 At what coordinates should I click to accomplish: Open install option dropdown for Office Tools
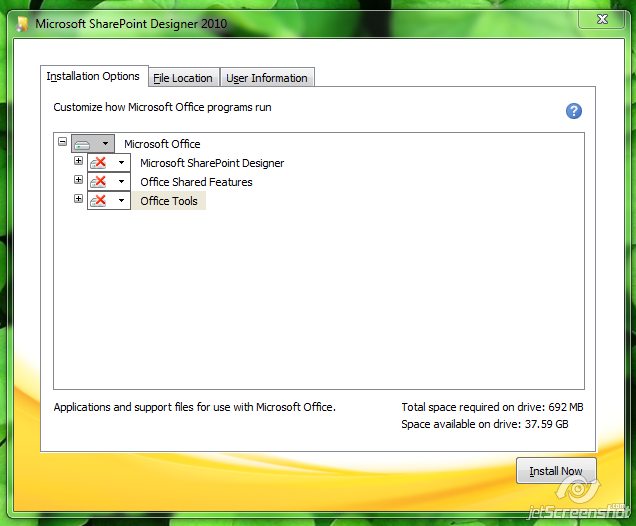click(109, 200)
